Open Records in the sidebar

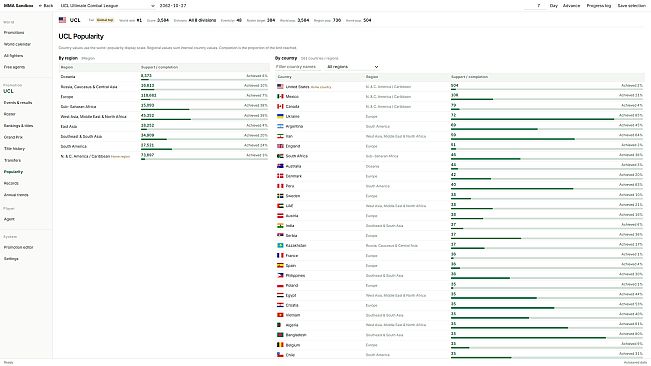click(11, 183)
